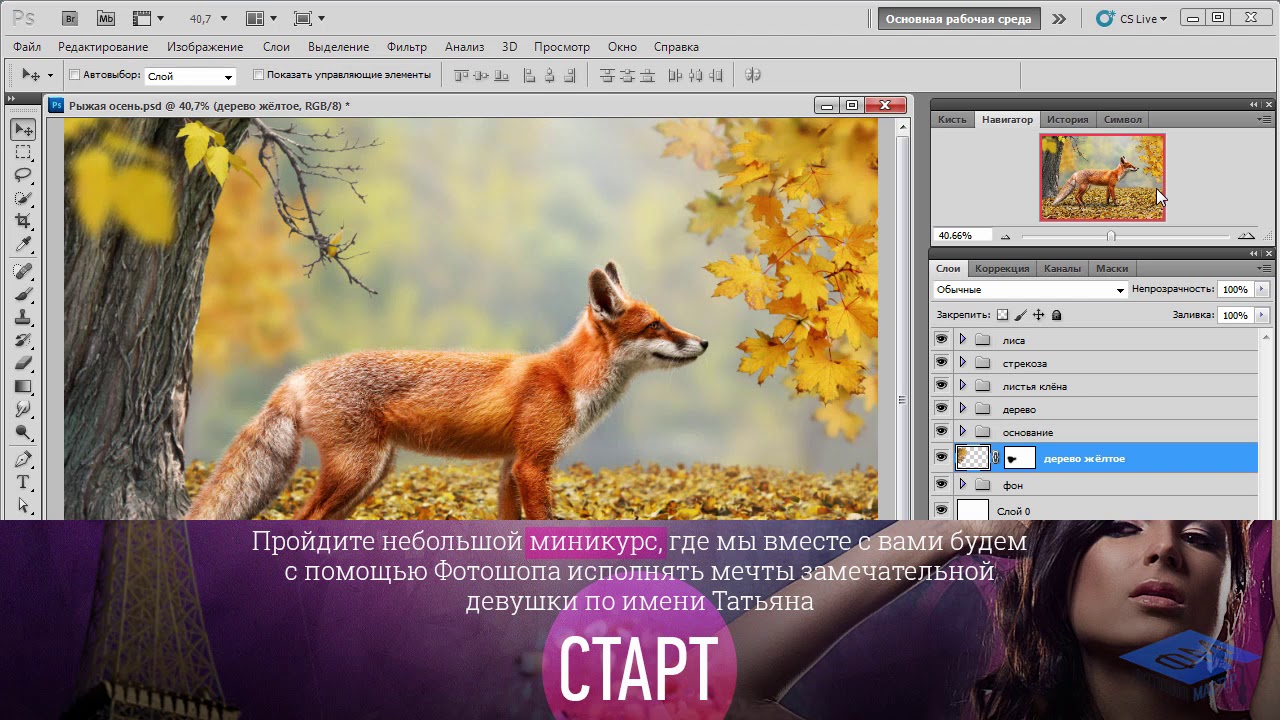Hide the стрекоза layer group
This screenshot has height=720, width=1280.
(941, 362)
